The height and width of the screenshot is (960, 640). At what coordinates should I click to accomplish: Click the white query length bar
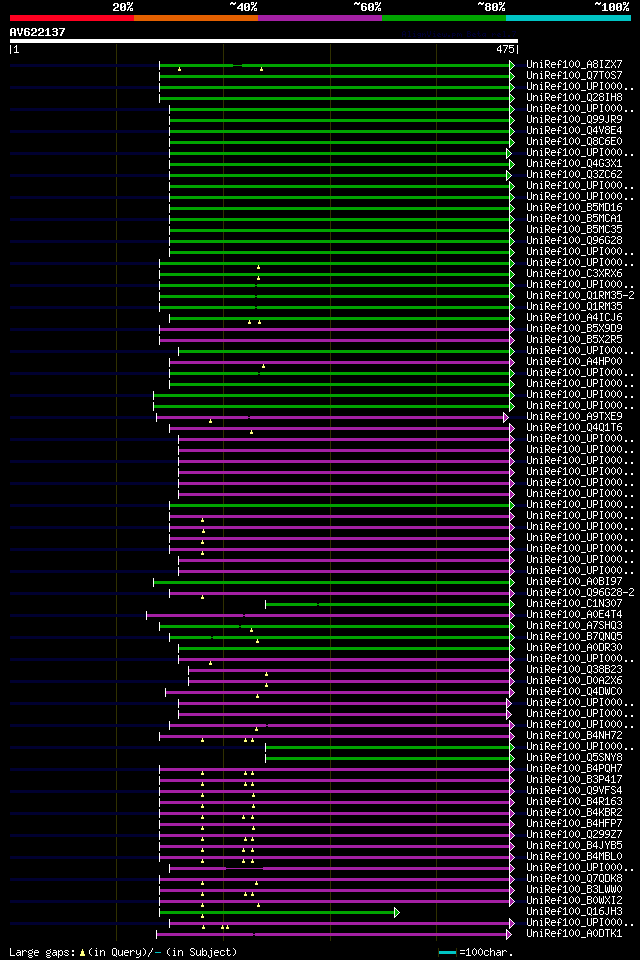tap(264, 41)
